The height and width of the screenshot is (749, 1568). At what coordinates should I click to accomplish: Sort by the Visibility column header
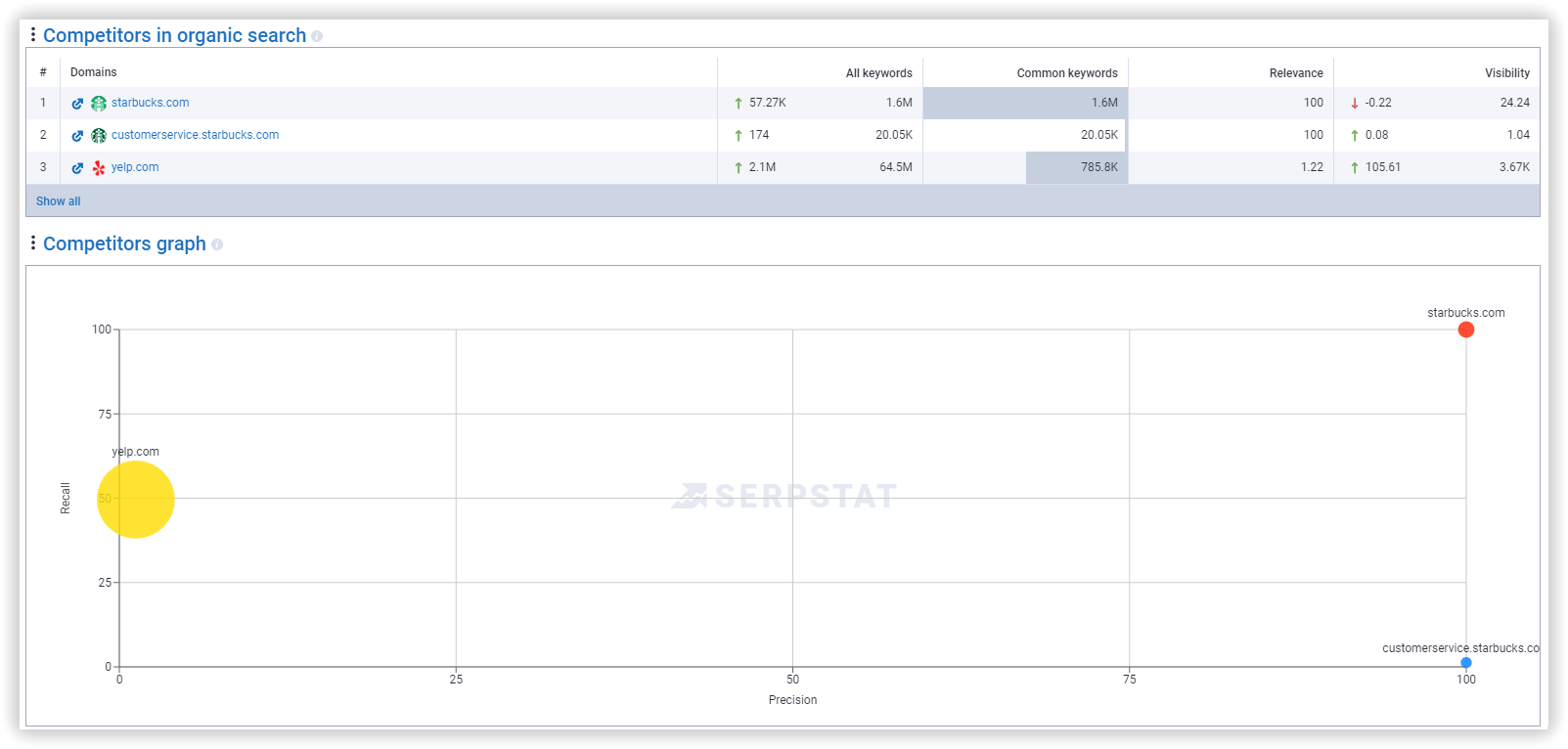[1507, 73]
